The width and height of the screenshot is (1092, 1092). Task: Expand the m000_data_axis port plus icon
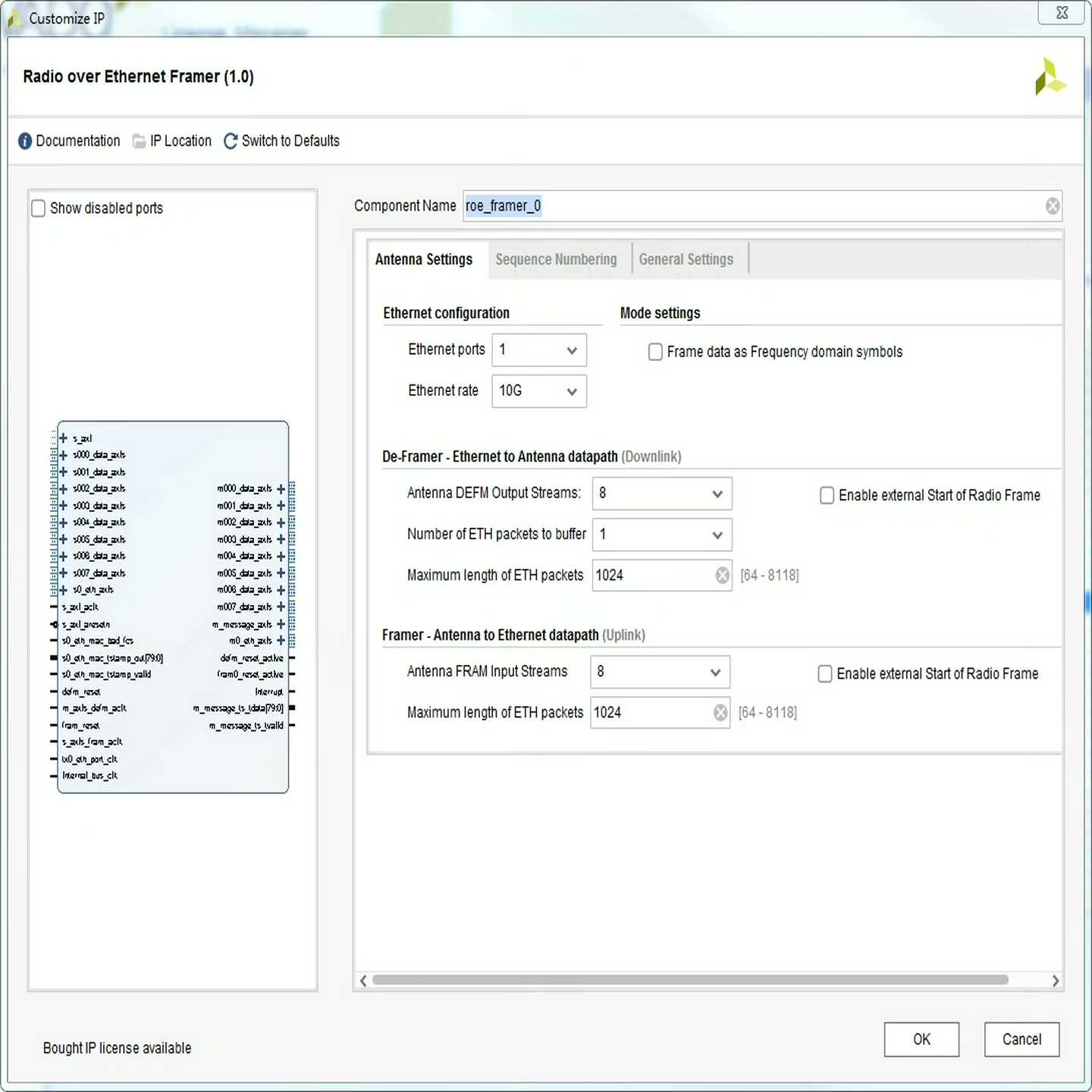pyautogui.click(x=281, y=489)
